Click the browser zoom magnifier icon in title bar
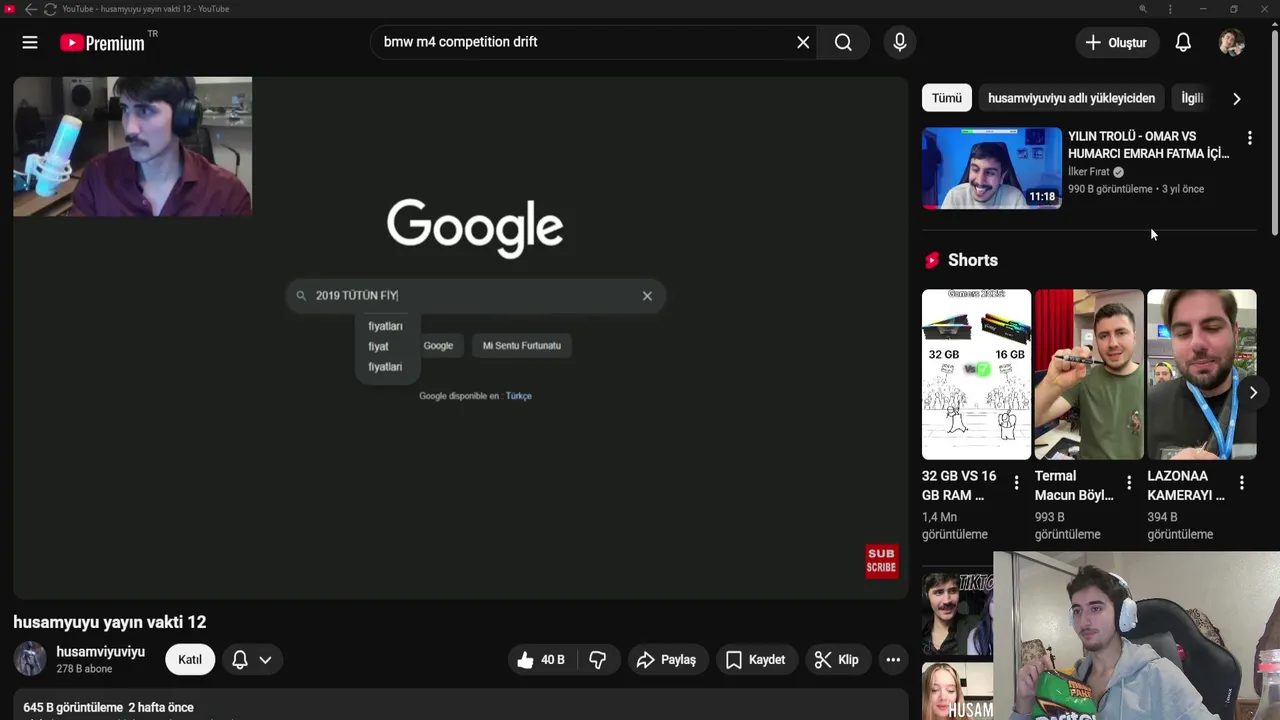 (1143, 9)
